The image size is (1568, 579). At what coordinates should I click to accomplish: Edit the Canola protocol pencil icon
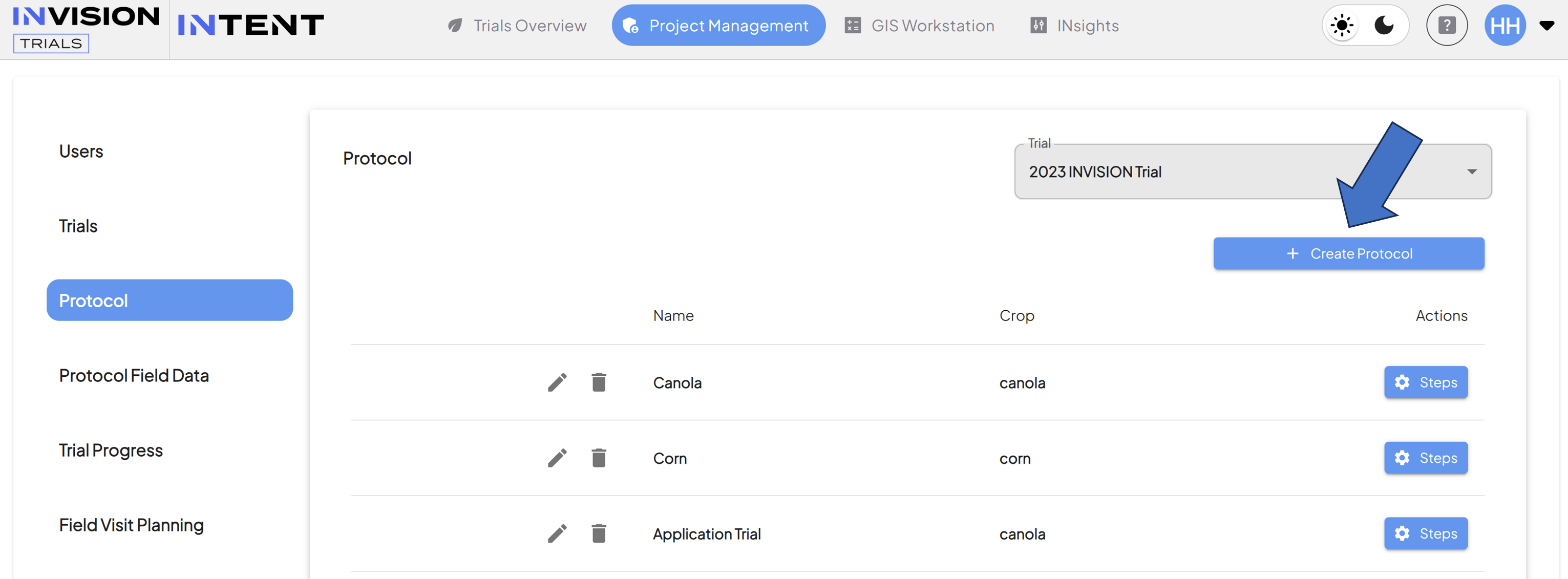(557, 382)
